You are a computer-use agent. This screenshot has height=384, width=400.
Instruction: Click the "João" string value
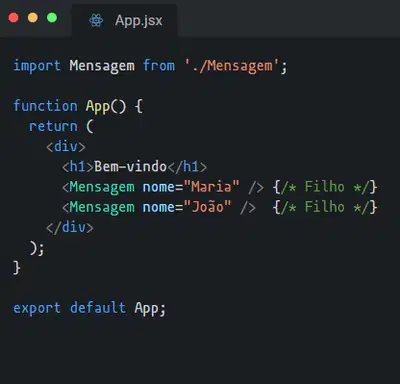click(x=207, y=207)
